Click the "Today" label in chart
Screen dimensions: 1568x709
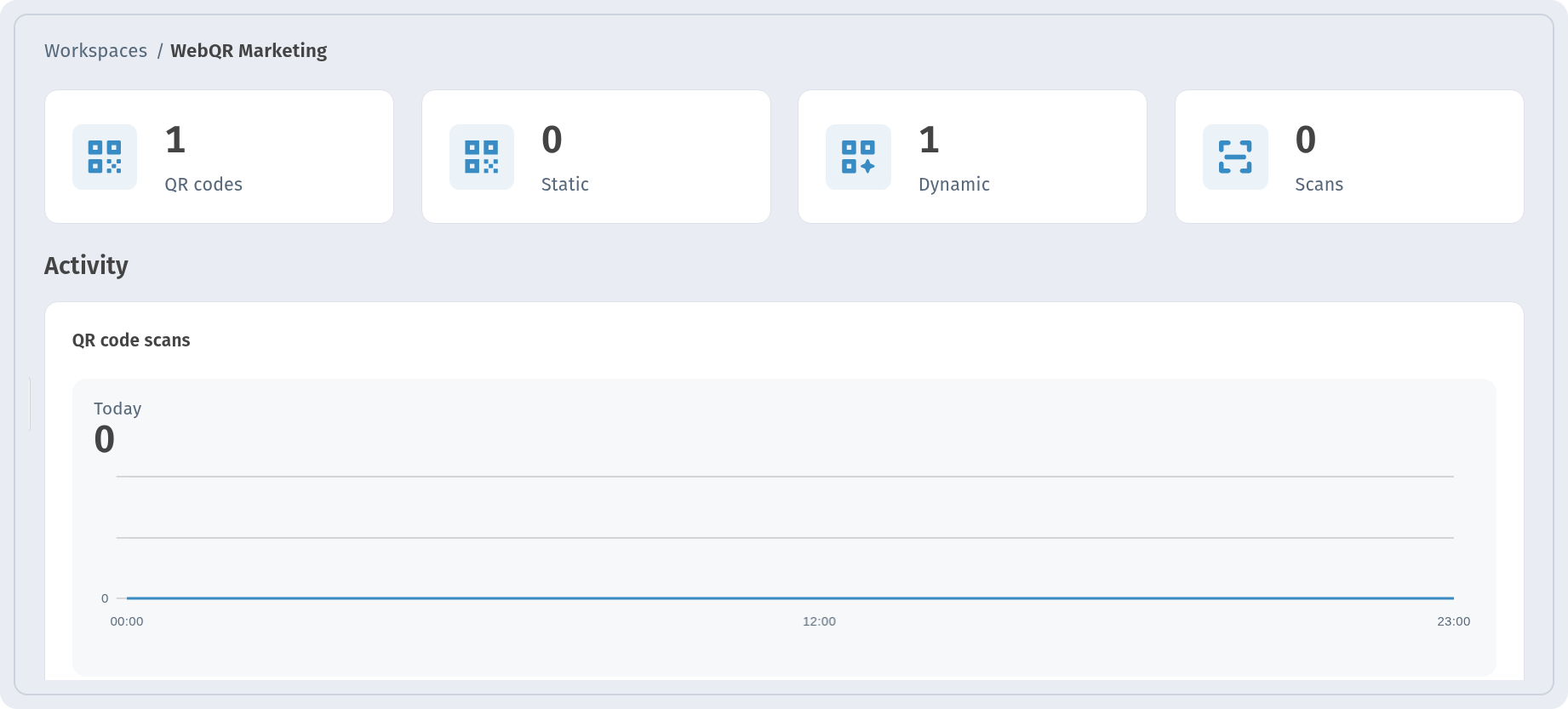point(117,409)
